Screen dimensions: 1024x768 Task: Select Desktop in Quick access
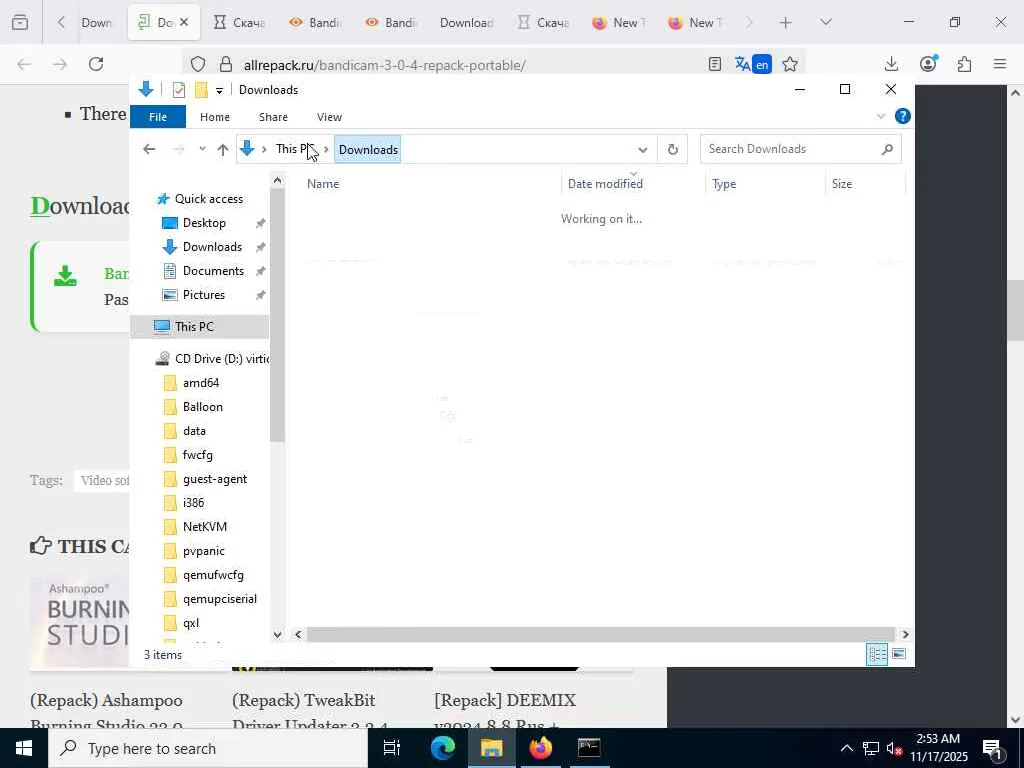tap(204, 223)
